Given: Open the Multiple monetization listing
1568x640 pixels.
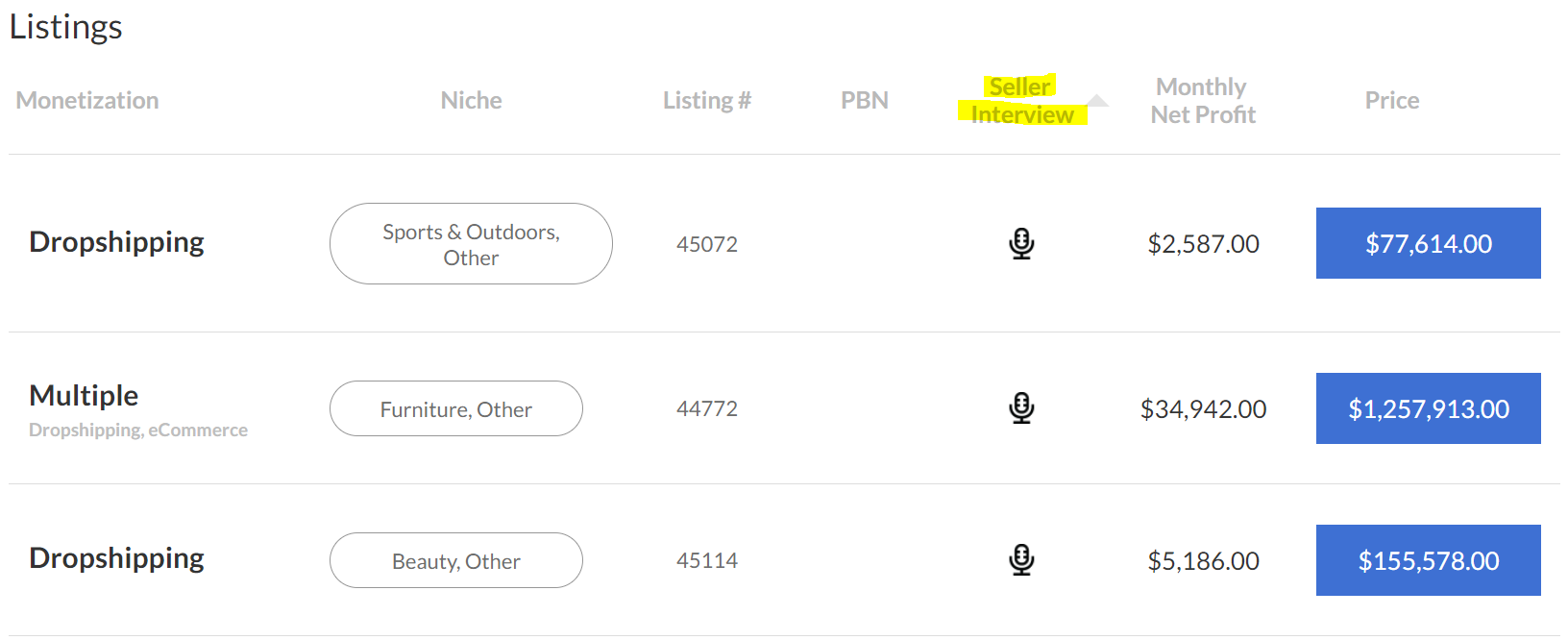Looking at the screenshot, I should coord(84,395).
